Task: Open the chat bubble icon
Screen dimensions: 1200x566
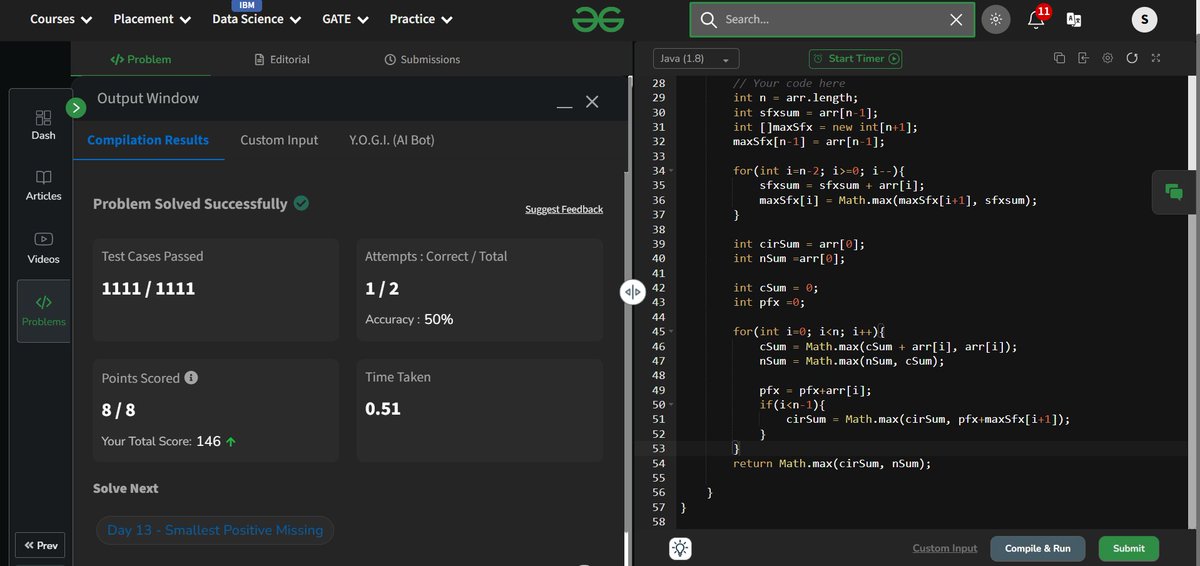Action: (x=1175, y=192)
